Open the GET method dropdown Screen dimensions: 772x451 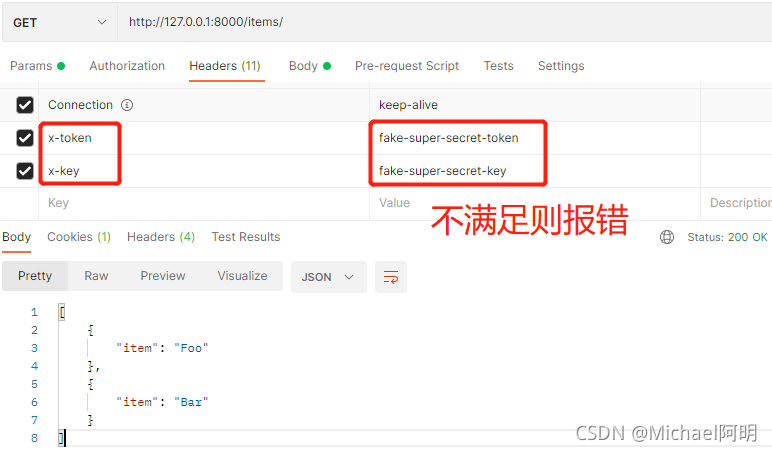click(60, 22)
